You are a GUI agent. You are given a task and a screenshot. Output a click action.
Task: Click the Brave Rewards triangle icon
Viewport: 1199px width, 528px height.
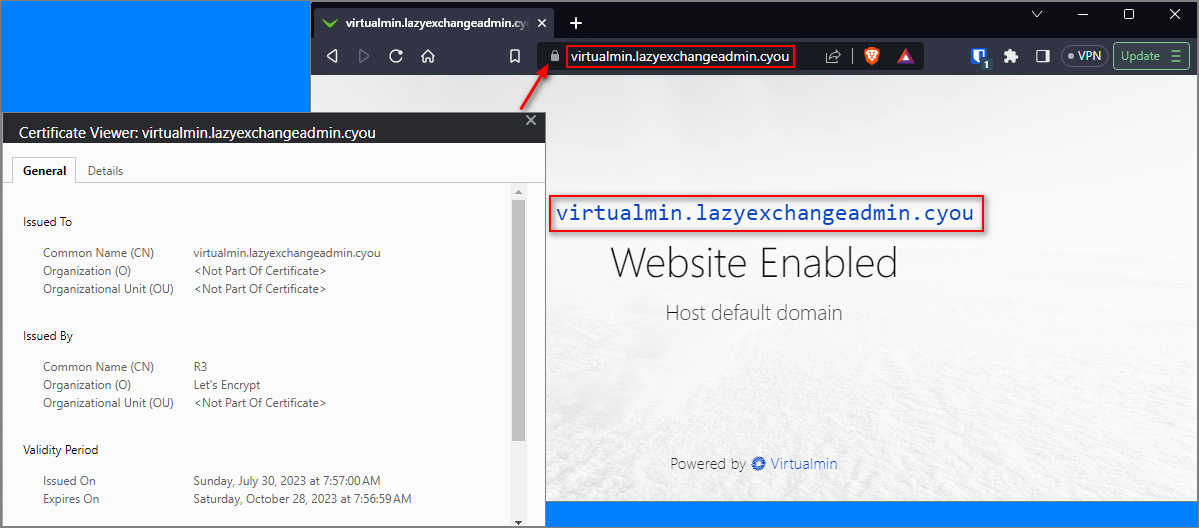pyautogui.click(x=905, y=57)
